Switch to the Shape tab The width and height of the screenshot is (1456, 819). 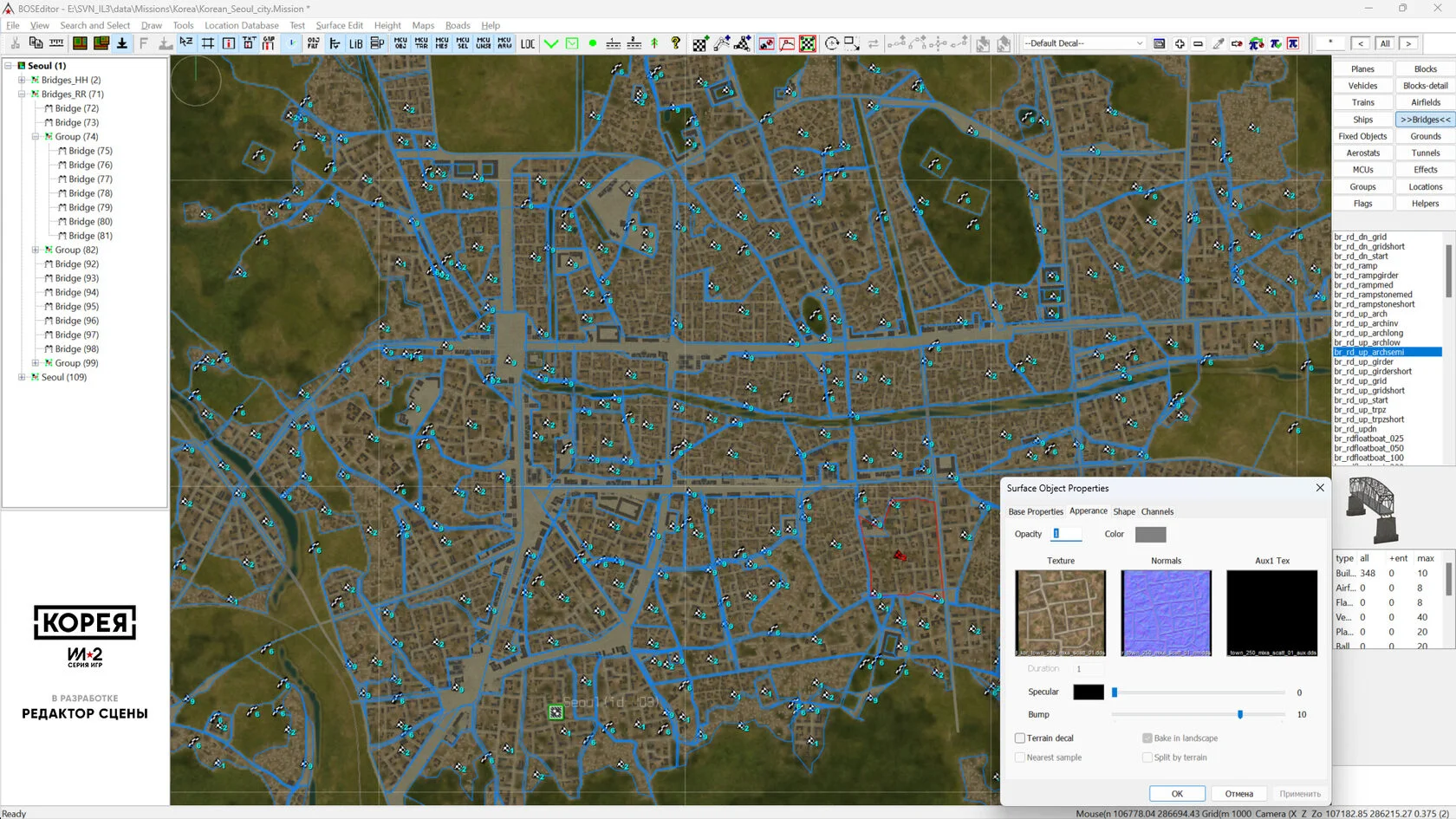coord(1124,511)
